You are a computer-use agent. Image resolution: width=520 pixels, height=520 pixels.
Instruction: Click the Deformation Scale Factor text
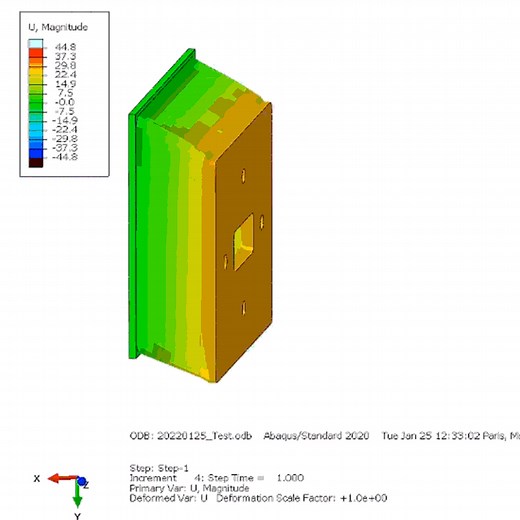tap(302, 498)
